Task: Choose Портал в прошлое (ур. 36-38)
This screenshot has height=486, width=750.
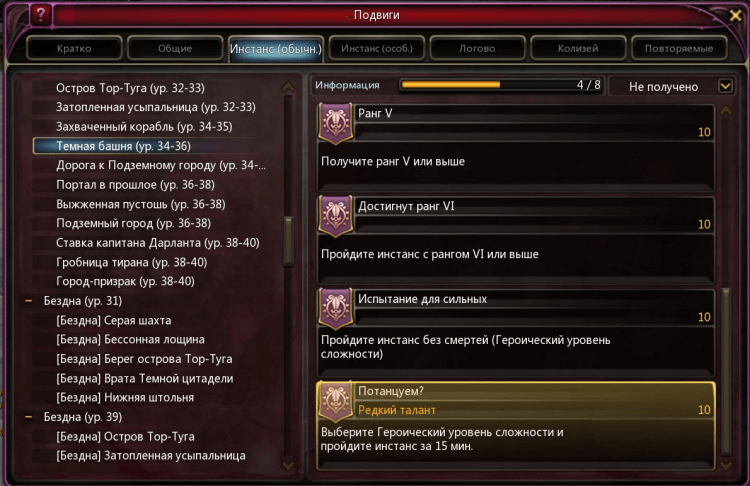Action: pyautogui.click(x=135, y=185)
